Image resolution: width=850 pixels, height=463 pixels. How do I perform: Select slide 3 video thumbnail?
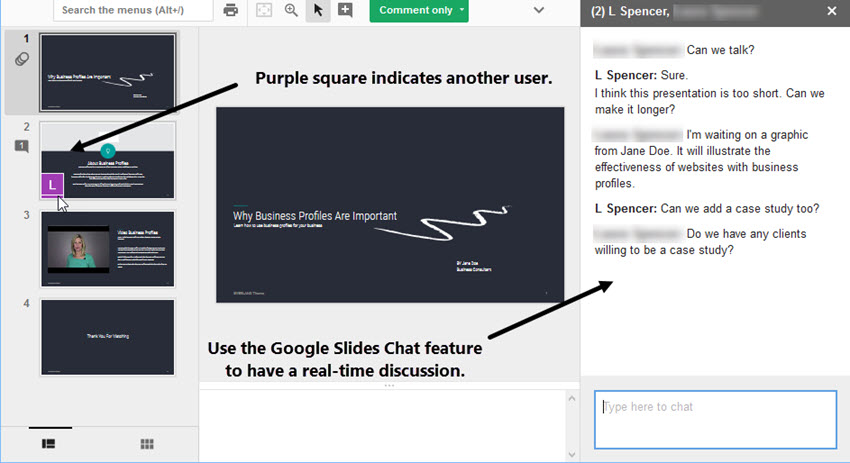point(108,249)
